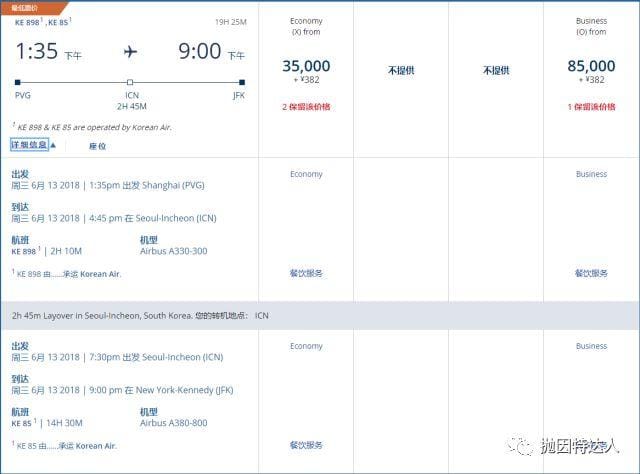Click the 9:00 下午 arrival time
Image resolution: width=640 pixels, height=474 pixels.
[x=211, y=52]
